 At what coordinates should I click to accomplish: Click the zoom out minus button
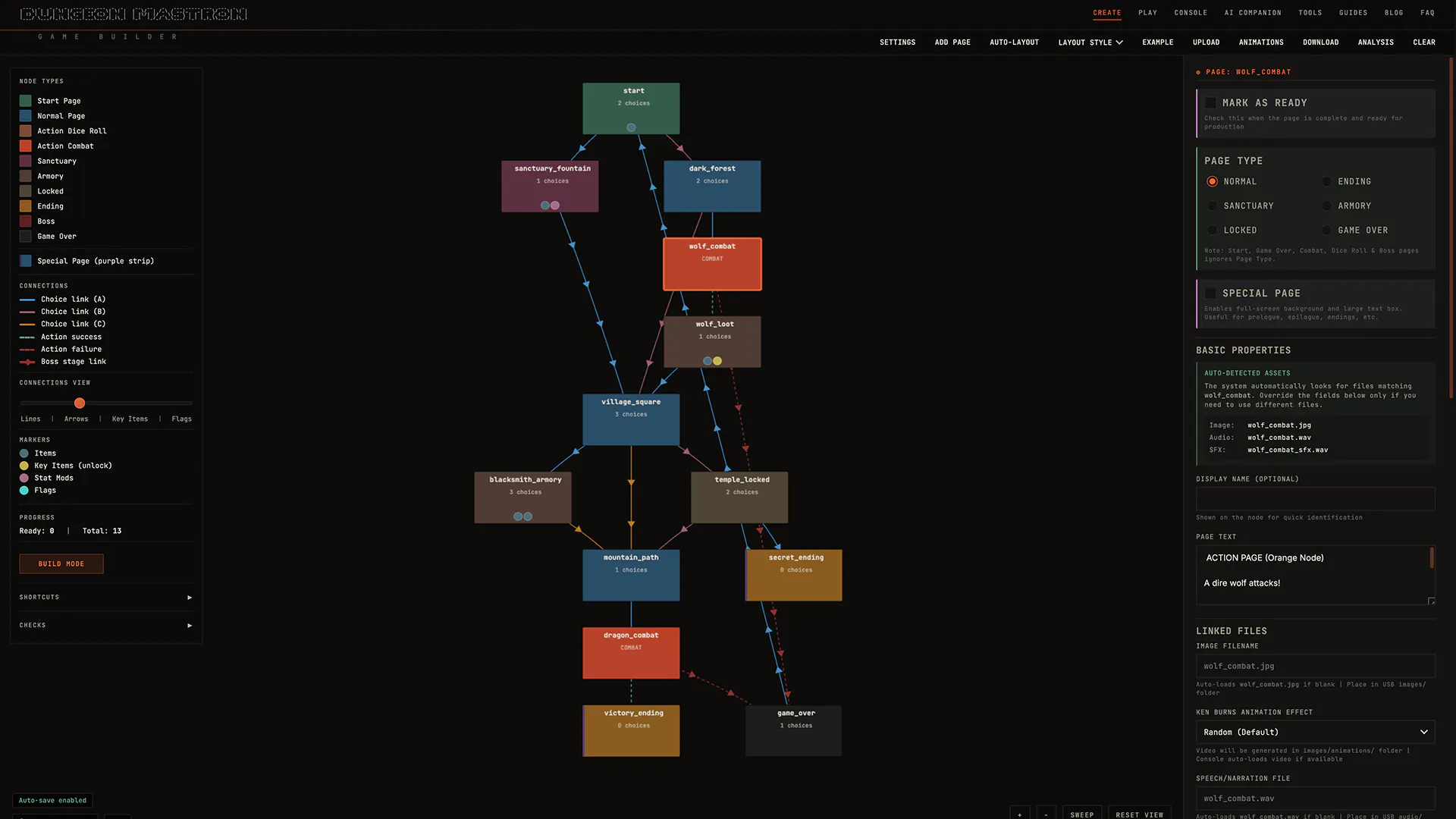(1046, 814)
